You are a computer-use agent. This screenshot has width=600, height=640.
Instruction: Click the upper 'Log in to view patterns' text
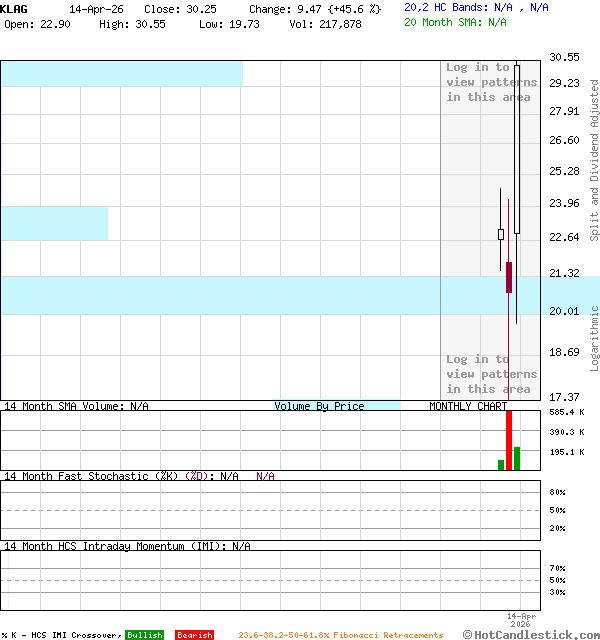click(x=491, y=82)
